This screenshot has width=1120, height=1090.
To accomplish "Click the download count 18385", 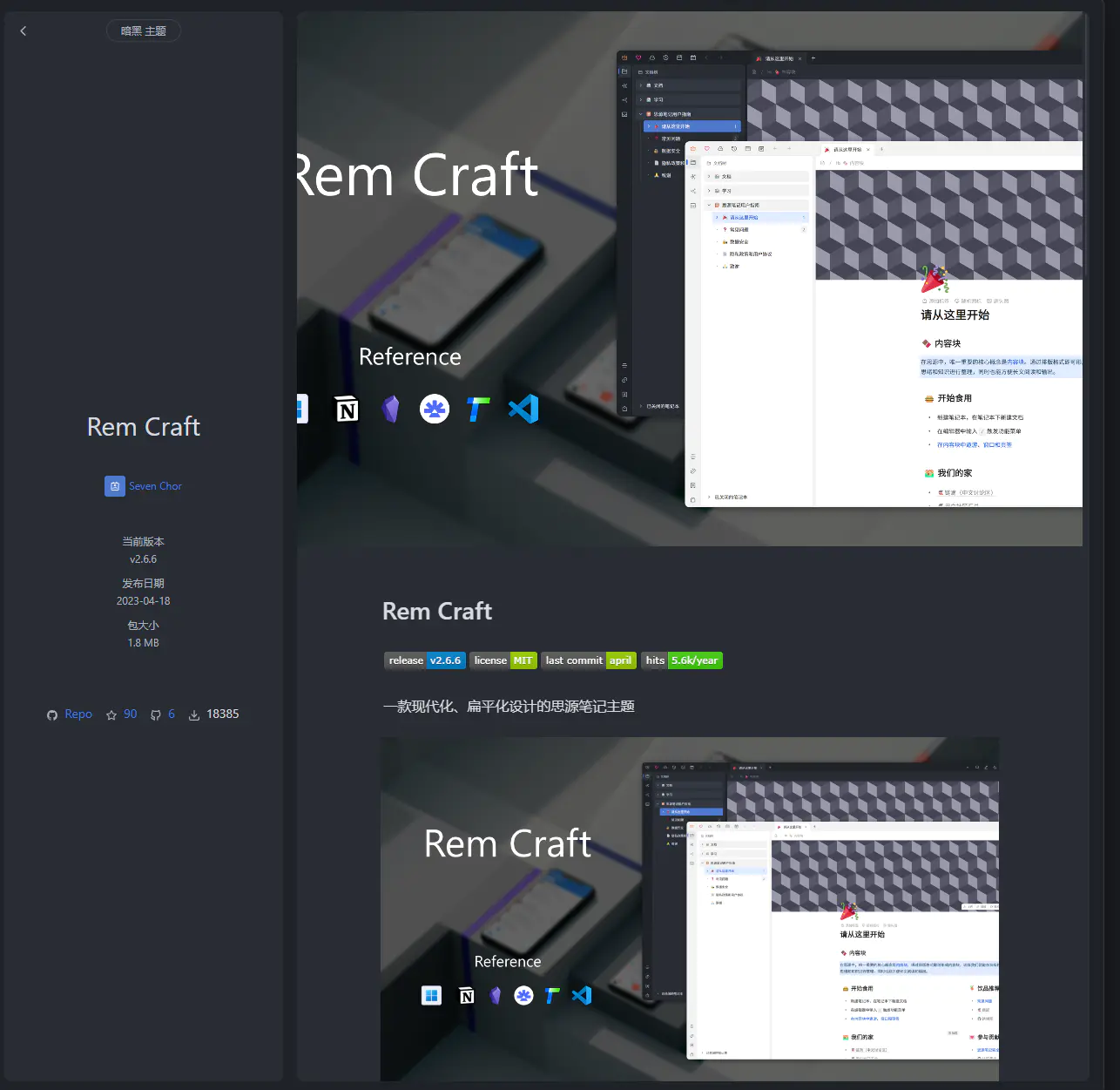I will coord(223,714).
